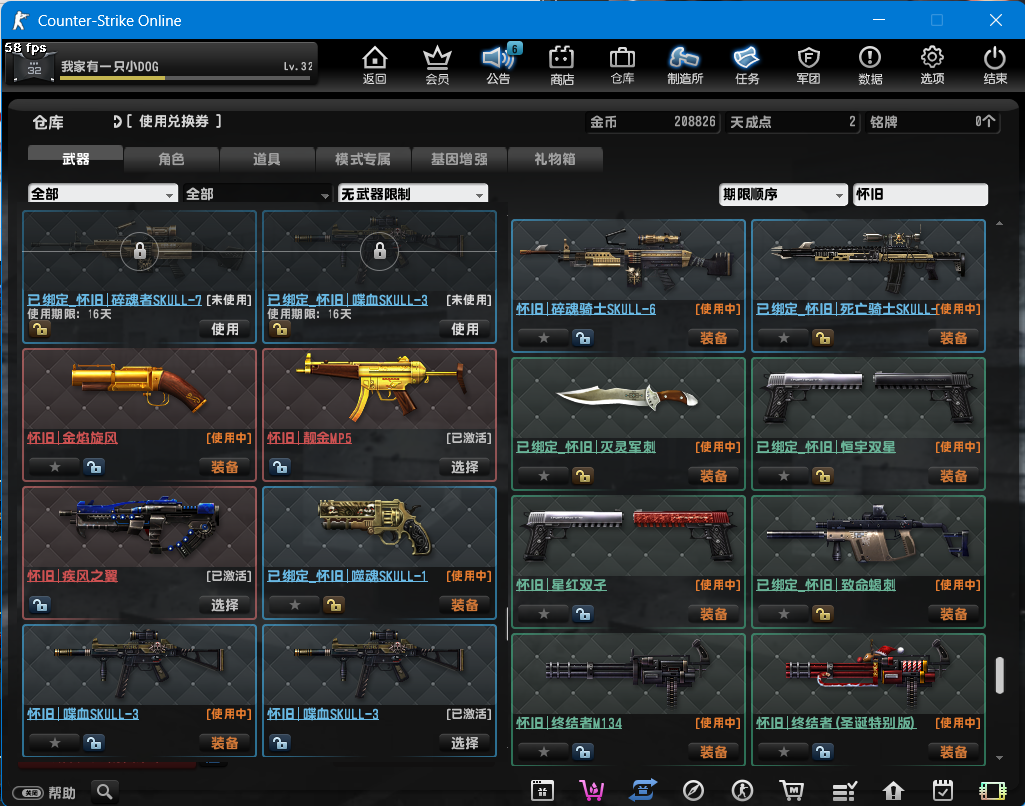This screenshot has height=806, width=1025.
Task: Open the 商店 shop icon
Action: [562, 65]
